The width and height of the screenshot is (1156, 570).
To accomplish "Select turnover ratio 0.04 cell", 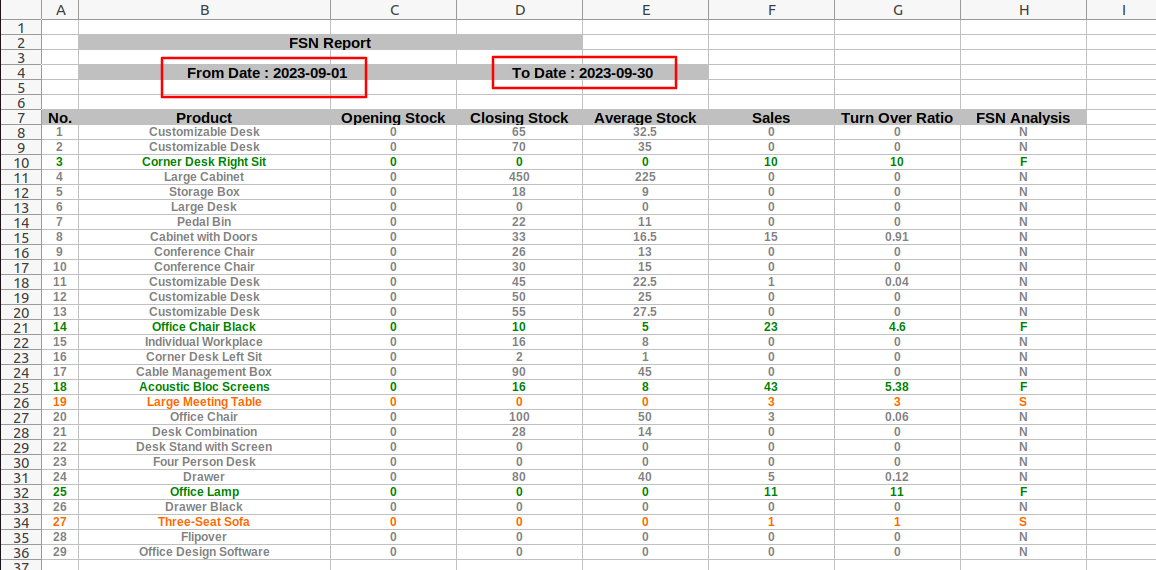I will pyautogui.click(x=898, y=282).
